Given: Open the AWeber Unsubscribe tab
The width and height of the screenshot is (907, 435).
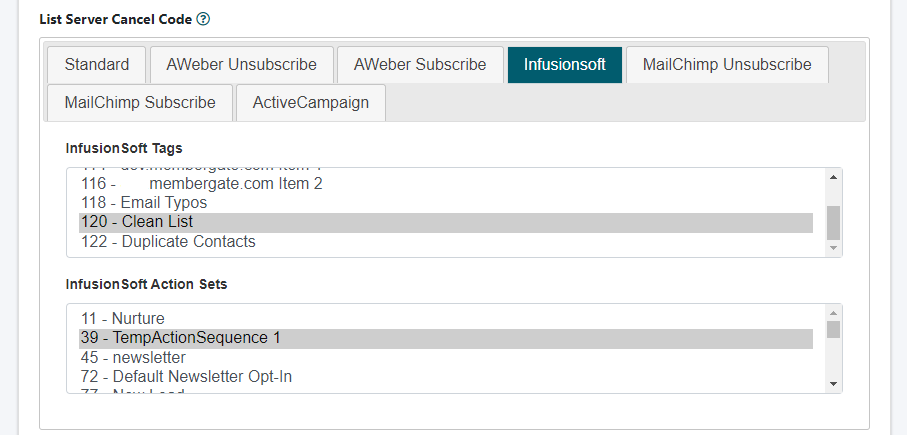Looking at the screenshot, I should (x=242, y=65).
